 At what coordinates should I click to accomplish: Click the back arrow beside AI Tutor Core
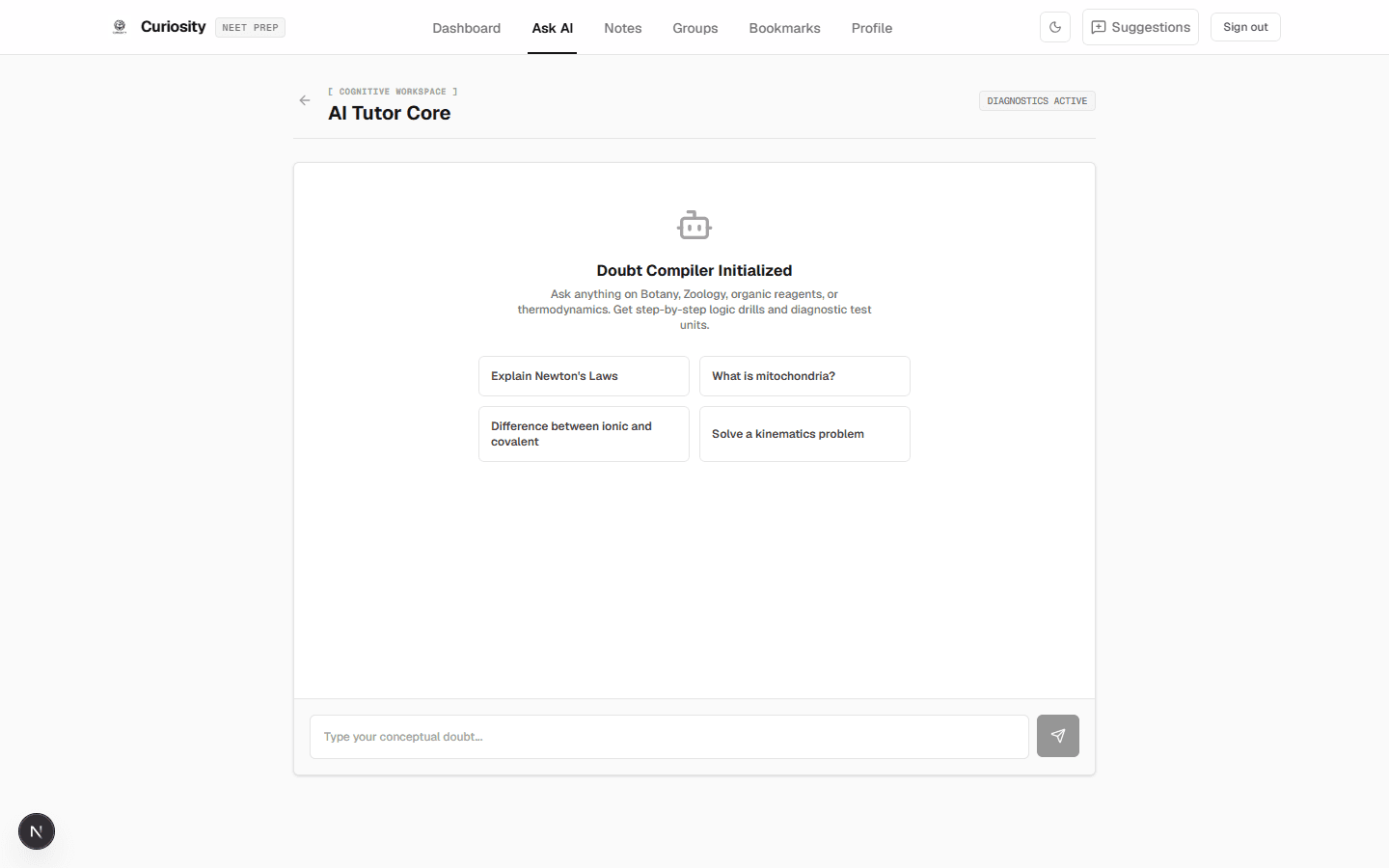click(305, 100)
